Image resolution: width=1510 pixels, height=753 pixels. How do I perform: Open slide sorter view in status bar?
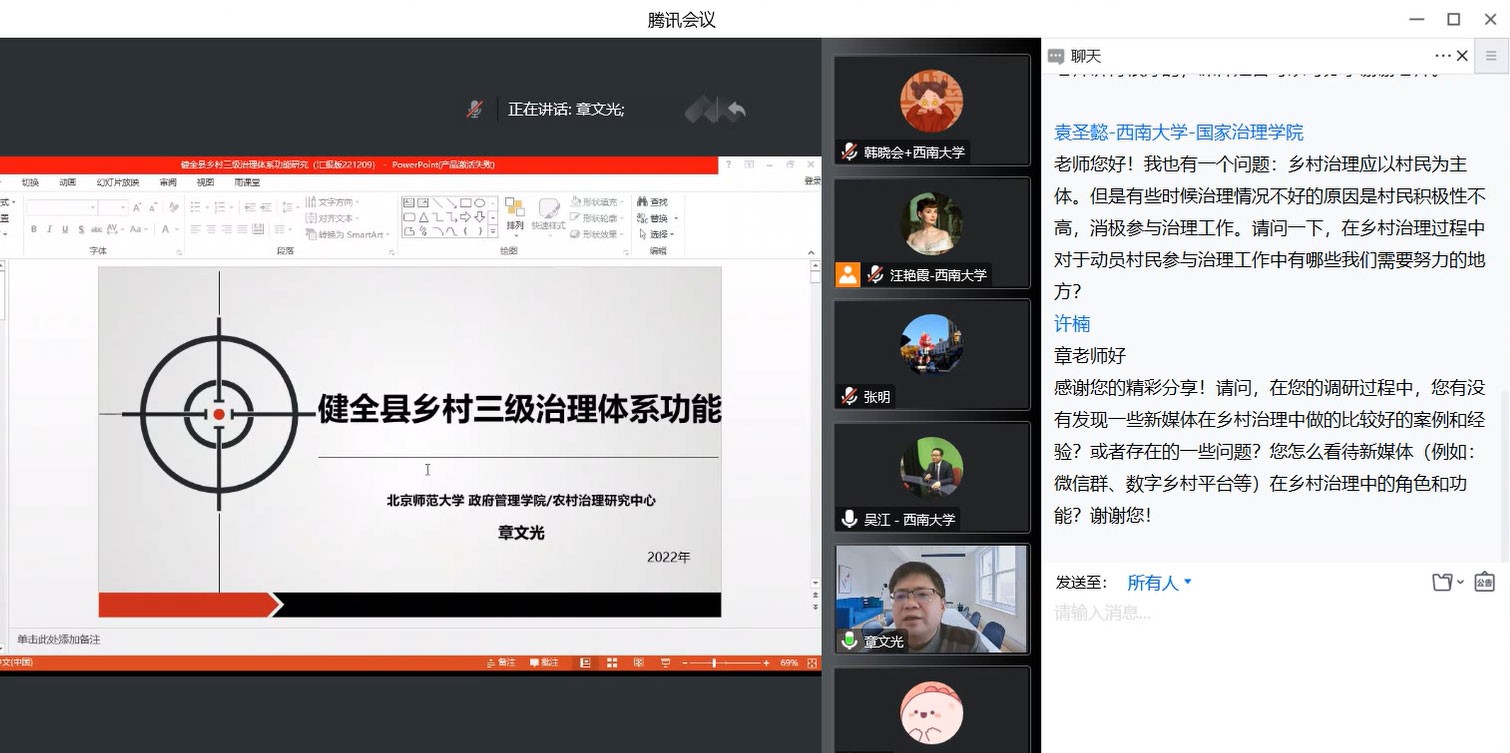[611, 663]
